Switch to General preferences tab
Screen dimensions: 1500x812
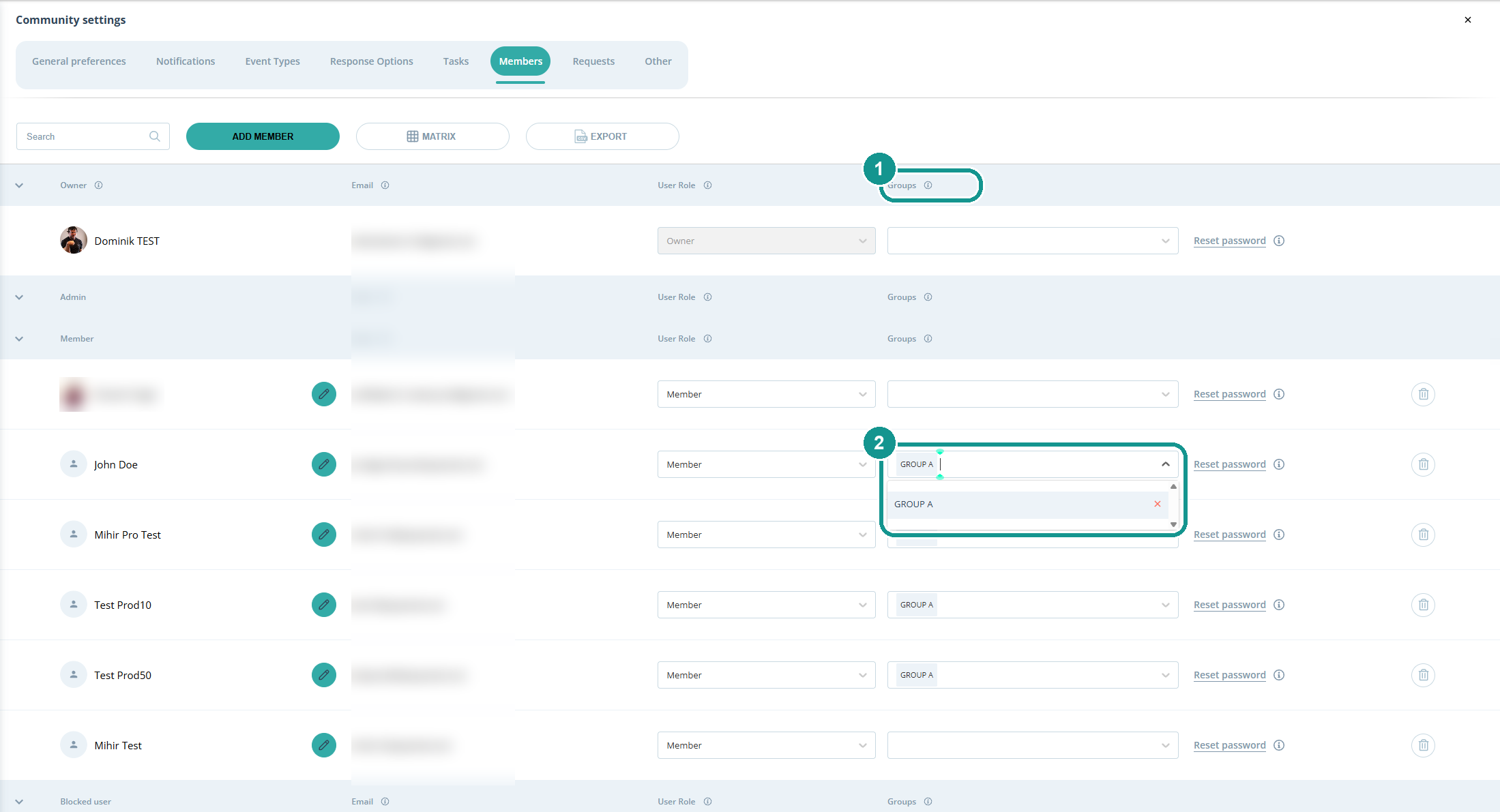pyautogui.click(x=79, y=61)
